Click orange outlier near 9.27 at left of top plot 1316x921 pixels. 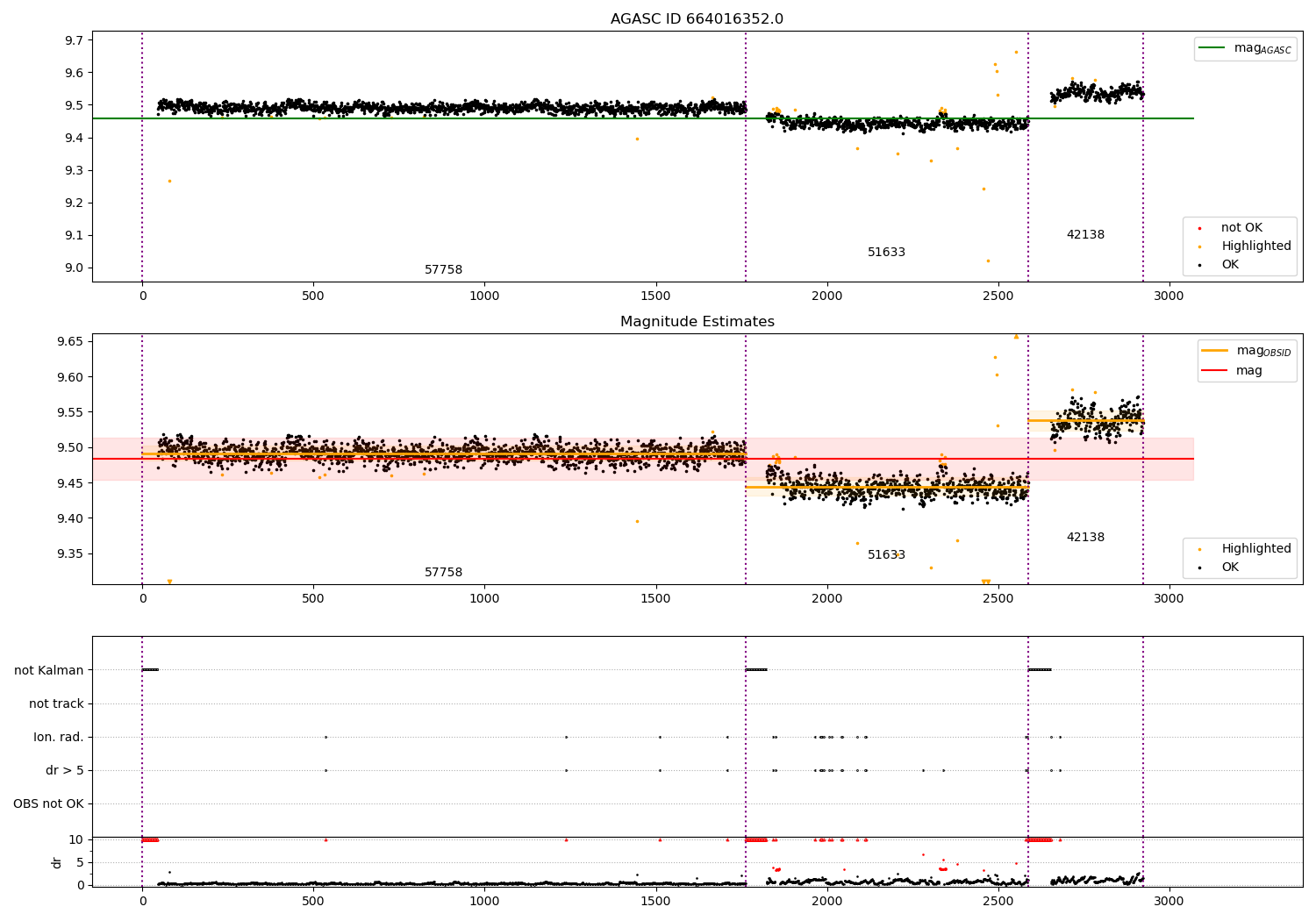click(x=169, y=181)
